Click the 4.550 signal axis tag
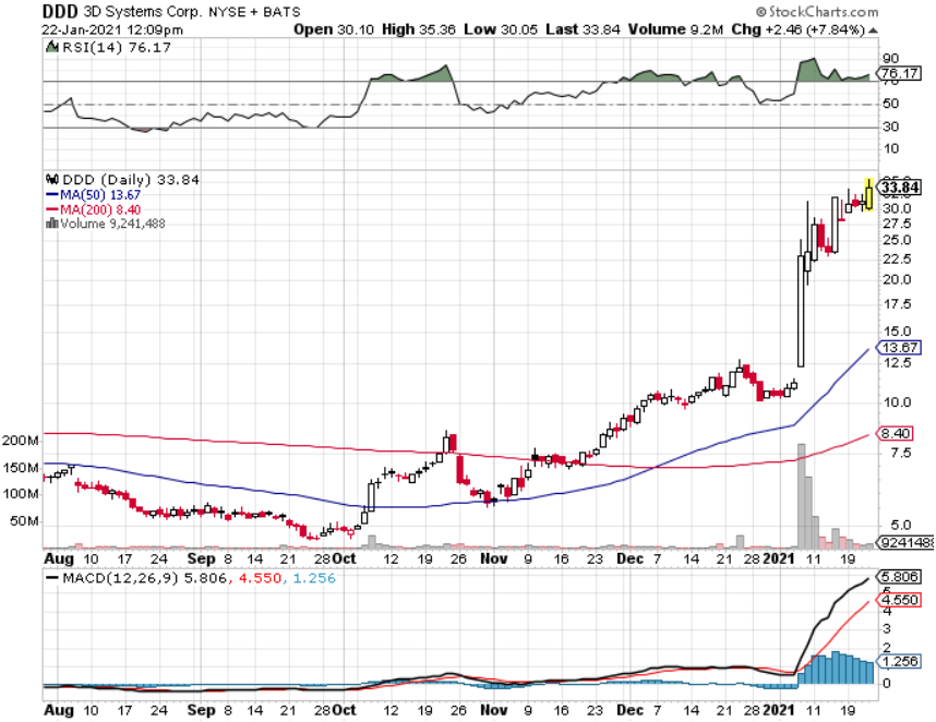 point(899,600)
